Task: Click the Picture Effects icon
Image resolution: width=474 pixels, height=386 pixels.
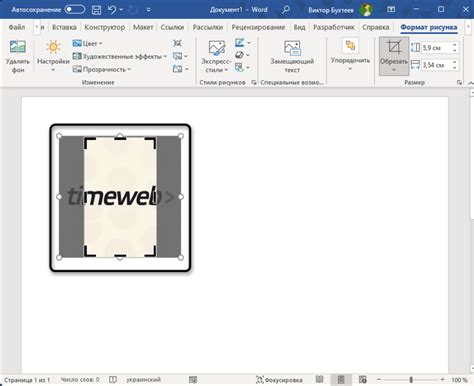Action: [239, 55]
